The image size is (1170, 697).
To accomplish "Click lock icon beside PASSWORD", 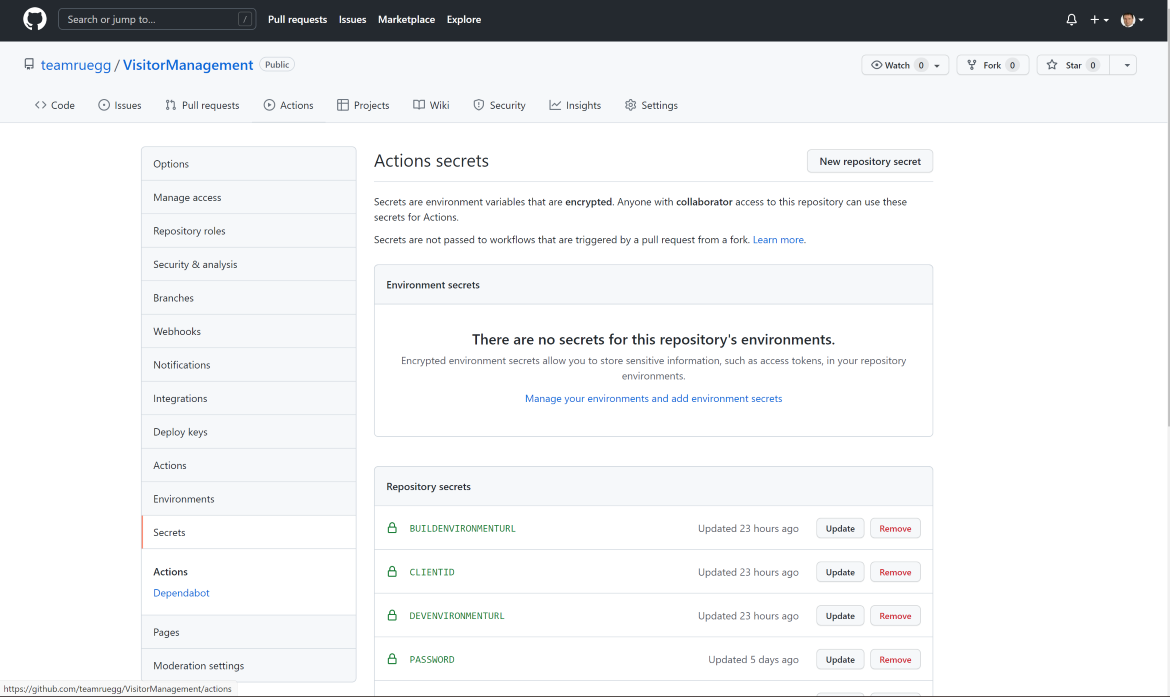I will coord(392,659).
